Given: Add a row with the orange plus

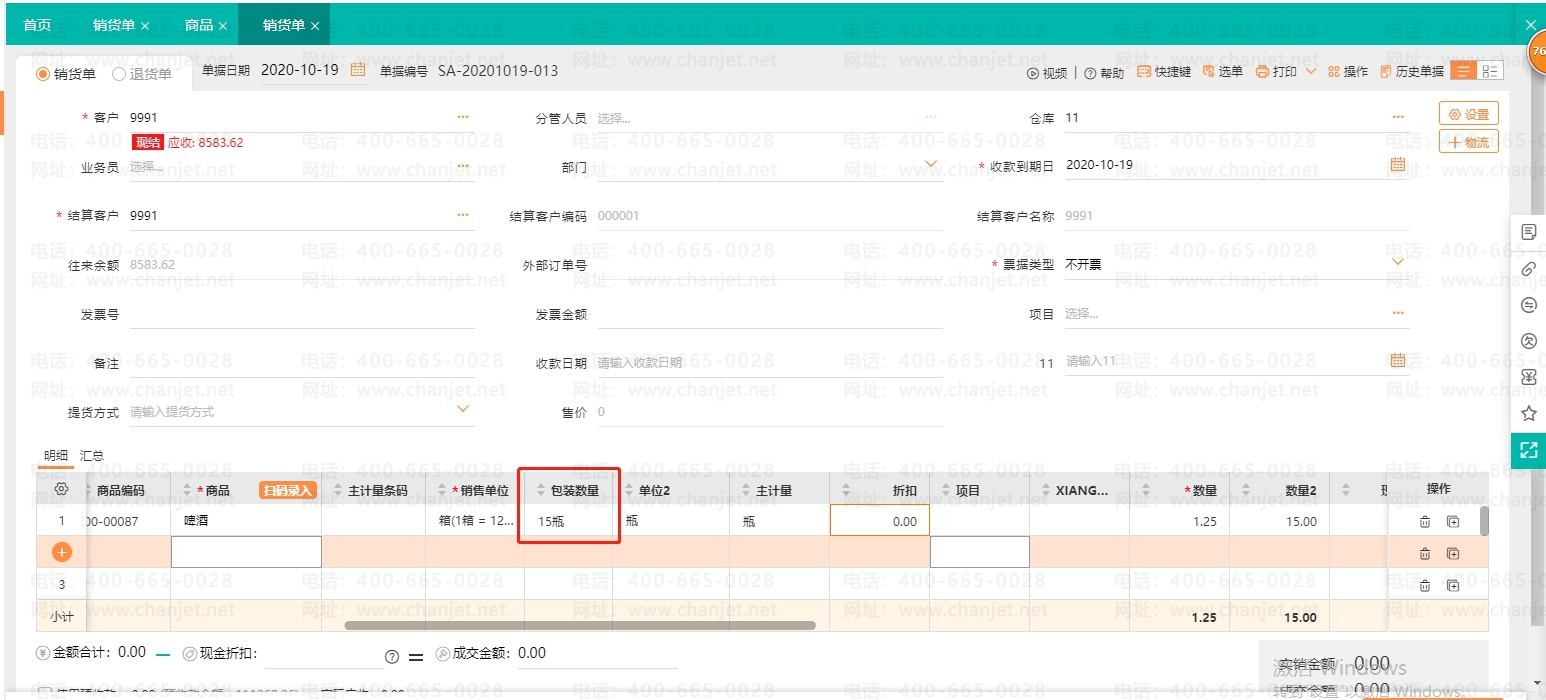Looking at the screenshot, I should tap(61, 552).
